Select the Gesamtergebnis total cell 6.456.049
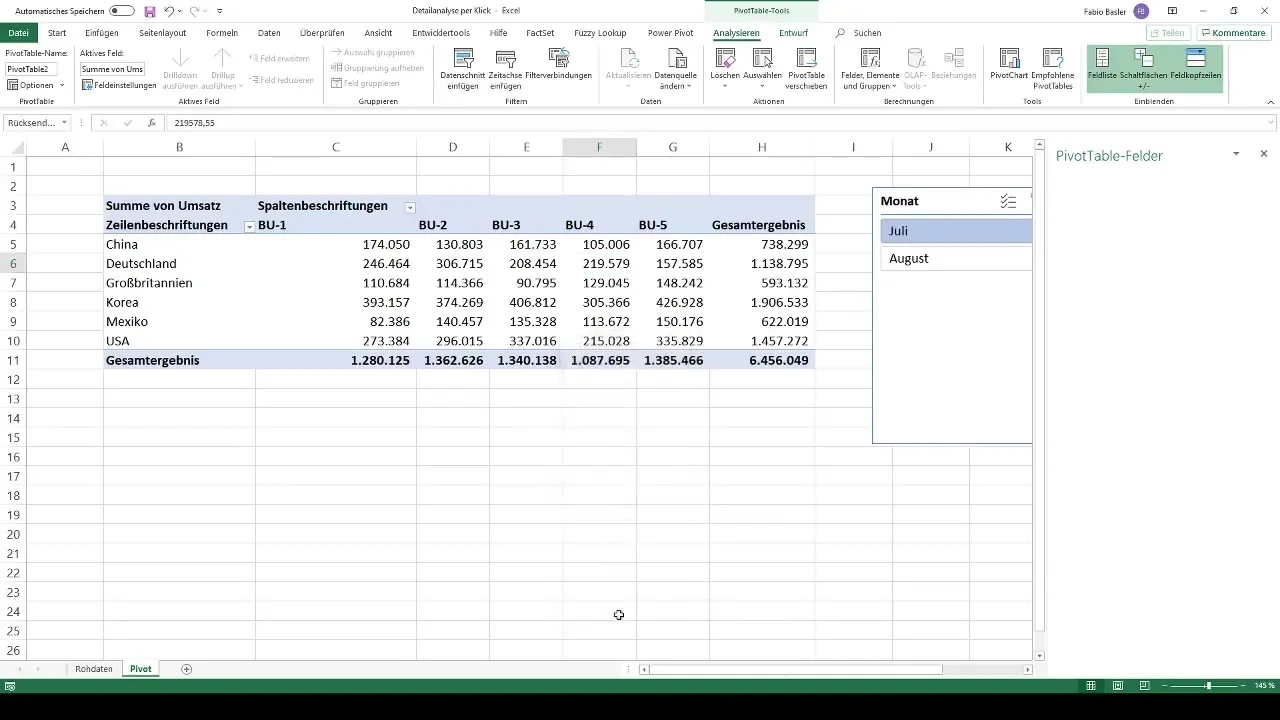 [762, 360]
